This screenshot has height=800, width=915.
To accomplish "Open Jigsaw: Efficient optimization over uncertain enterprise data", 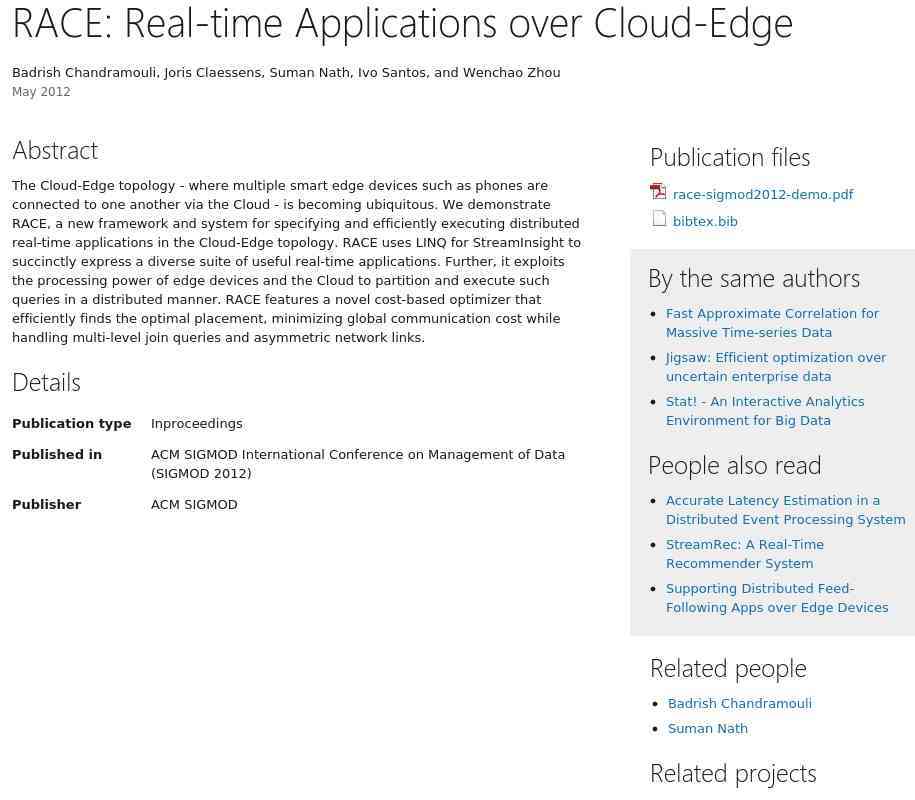I will tap(776, 366).
